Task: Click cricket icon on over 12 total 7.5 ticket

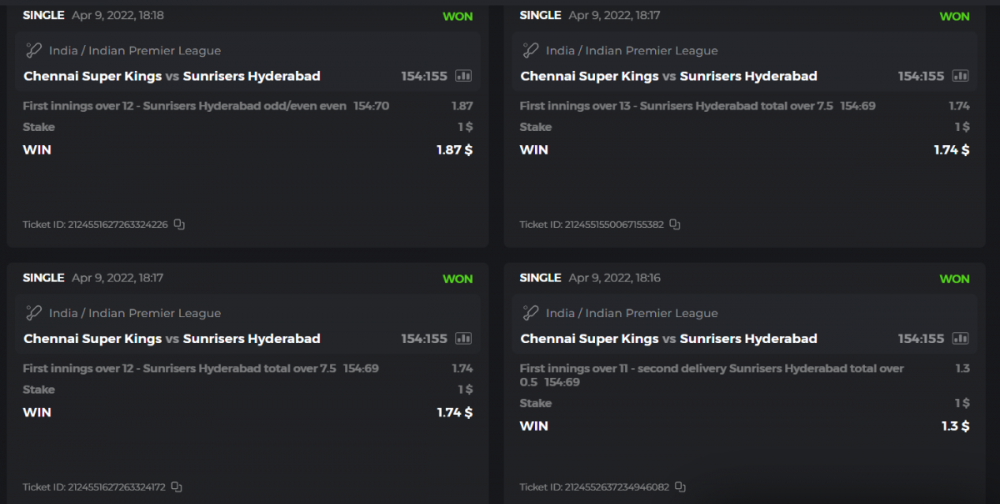Action: pos(33,313)
